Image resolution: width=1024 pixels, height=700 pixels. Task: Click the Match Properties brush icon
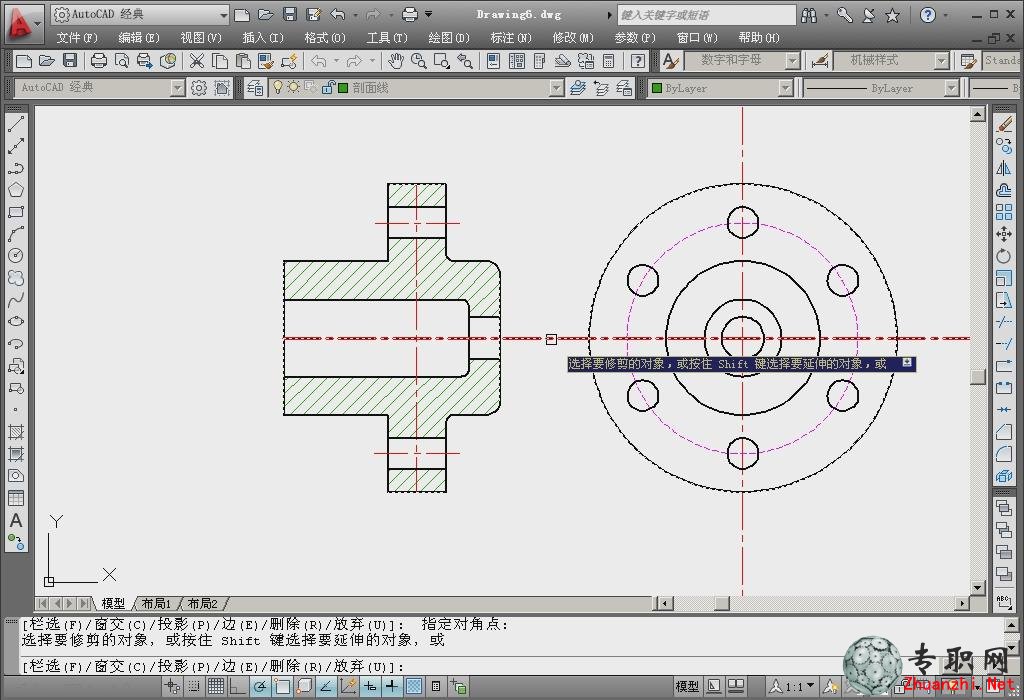point(265,61)
